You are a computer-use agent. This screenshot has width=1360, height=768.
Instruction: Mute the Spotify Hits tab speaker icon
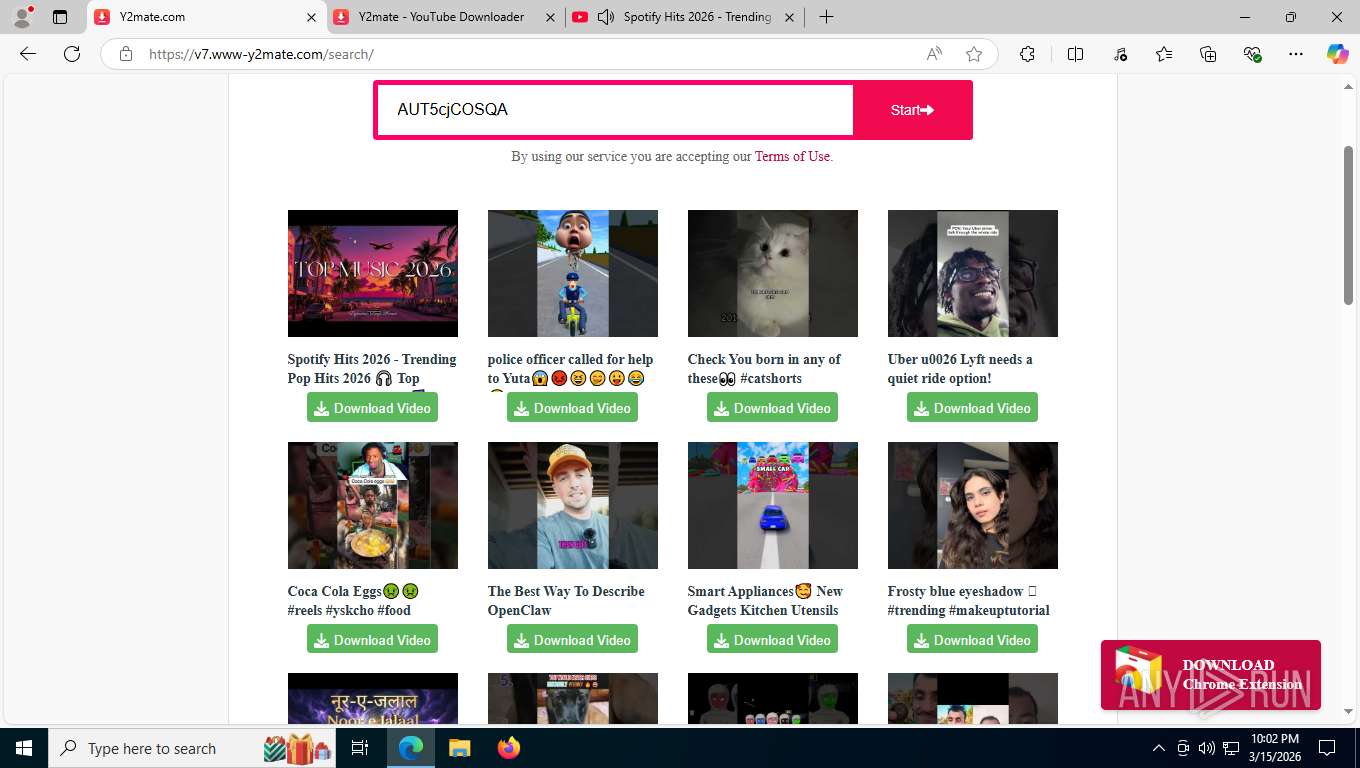605,17
